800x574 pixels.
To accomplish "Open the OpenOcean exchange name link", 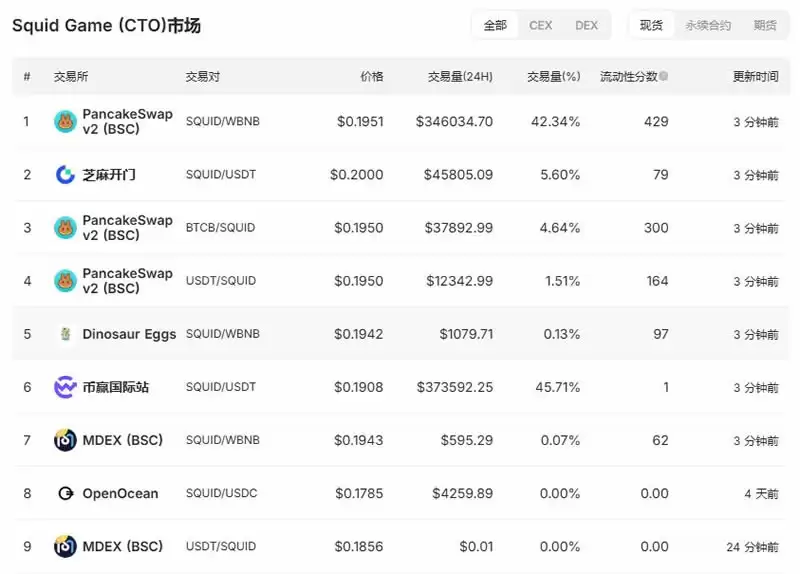I will click(120, 493).
